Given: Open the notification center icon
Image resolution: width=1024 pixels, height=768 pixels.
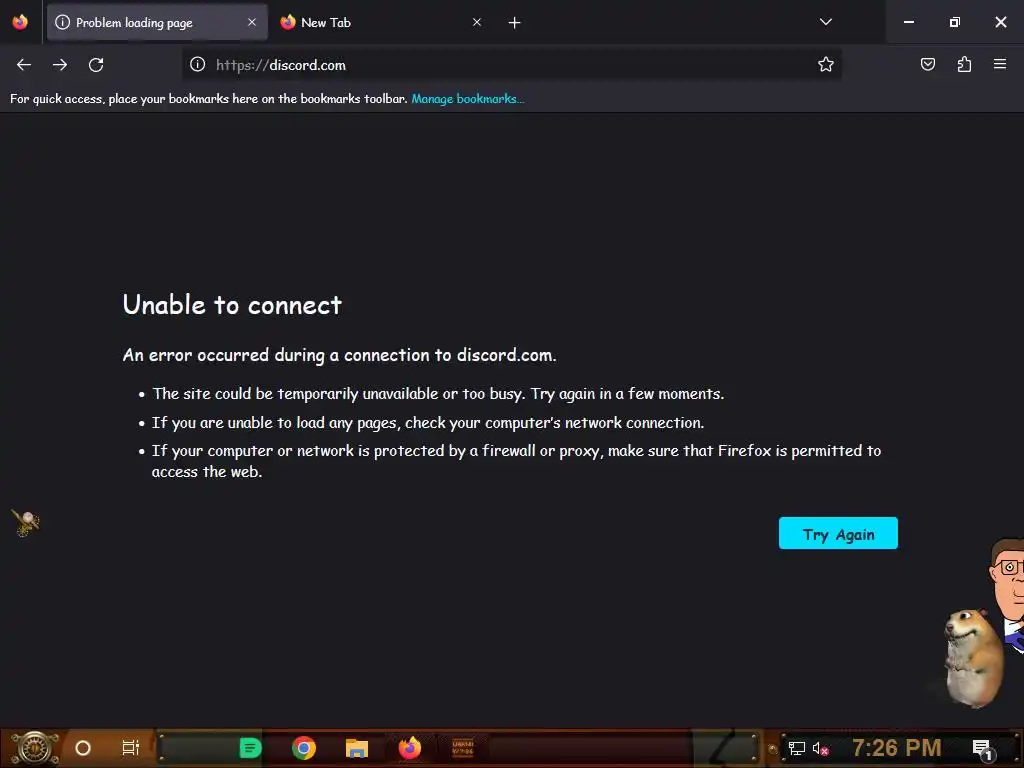Looking at the screenshot, I should click(x=982, y=748).
